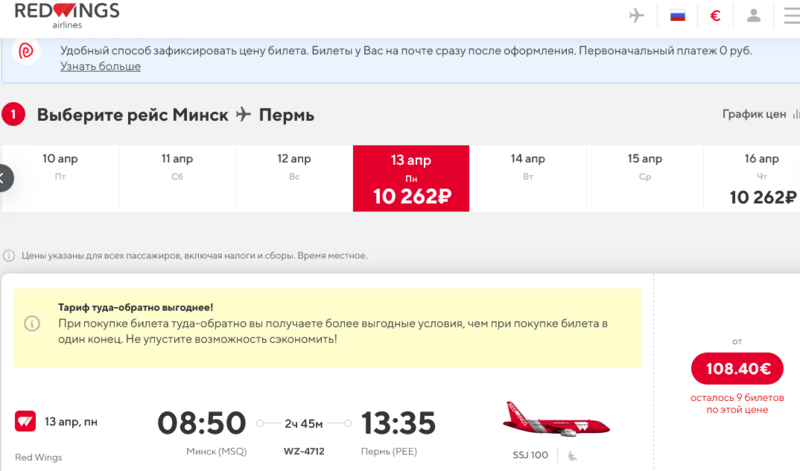This screenshot has height=471, width=800.
Task: Select the 13 апр tab priced 10 262₽
Action: point(411,178)
